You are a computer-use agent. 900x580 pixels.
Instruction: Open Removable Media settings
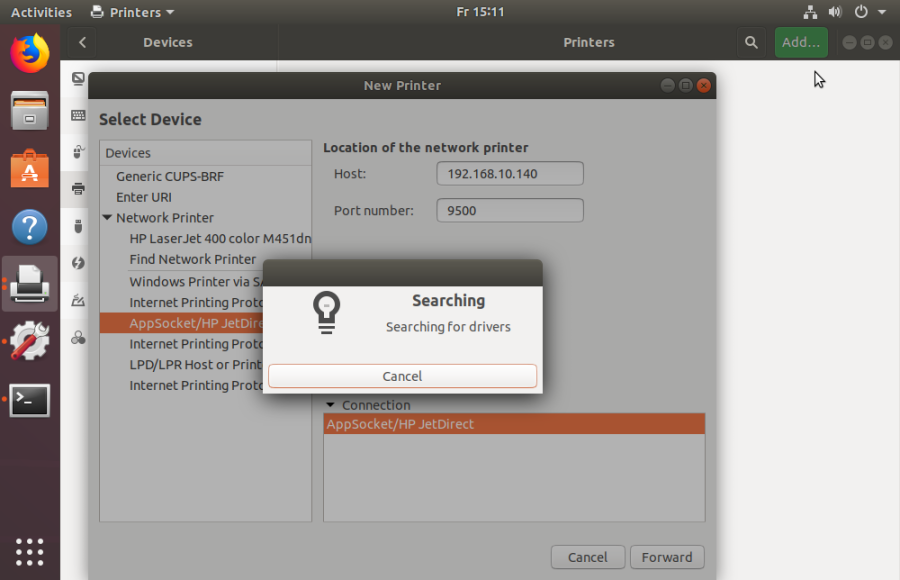pos(77,226)
